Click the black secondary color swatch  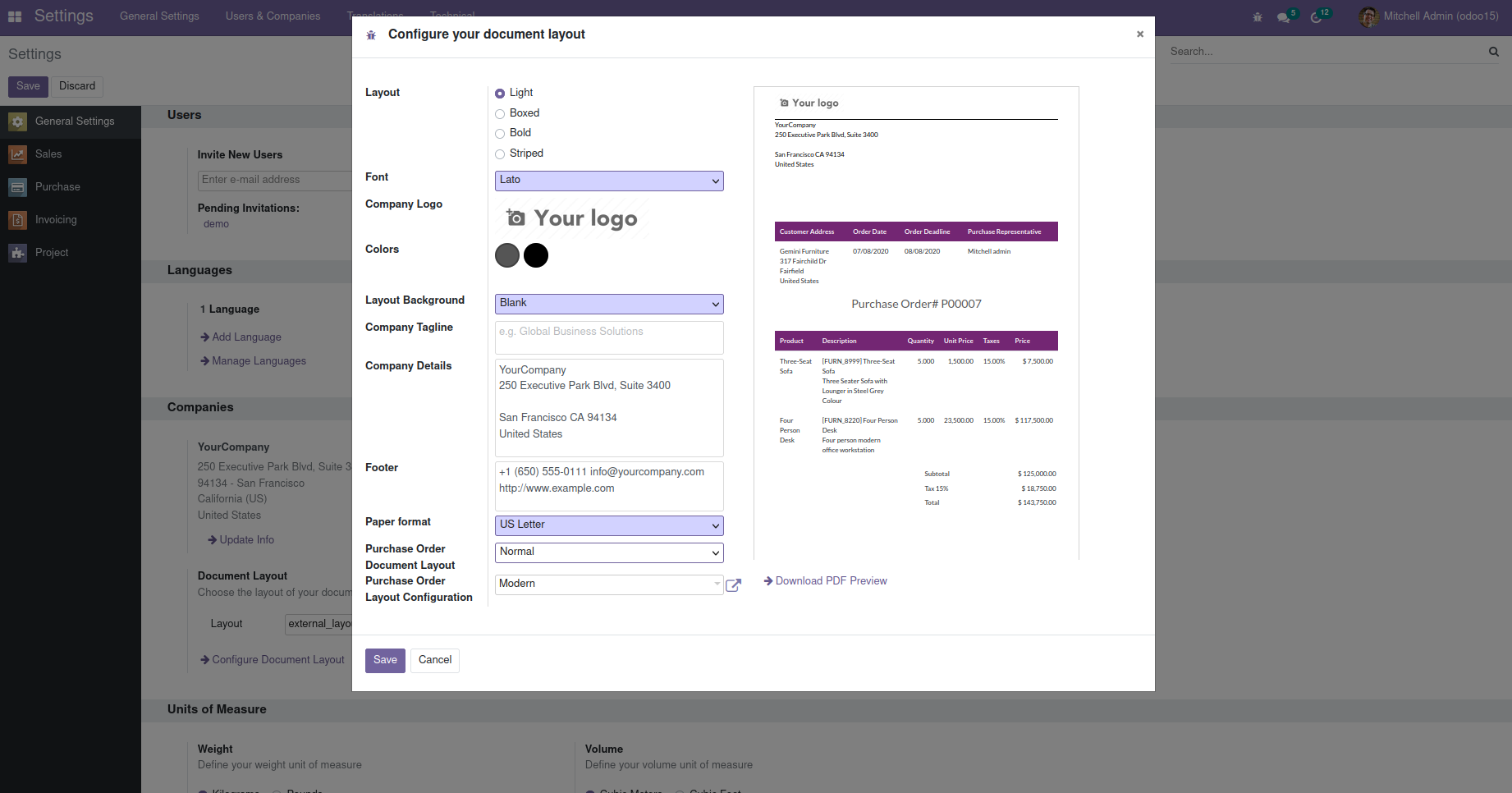tap(536, 256)
